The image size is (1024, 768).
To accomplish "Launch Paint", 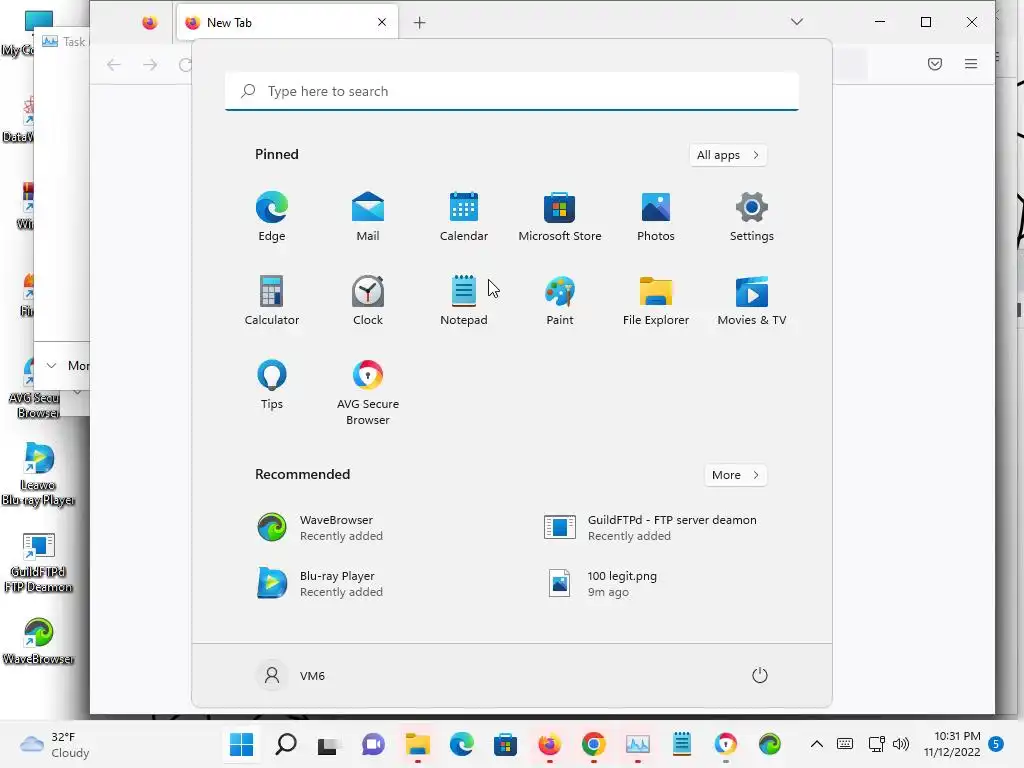I will click(x=560, y=300).
